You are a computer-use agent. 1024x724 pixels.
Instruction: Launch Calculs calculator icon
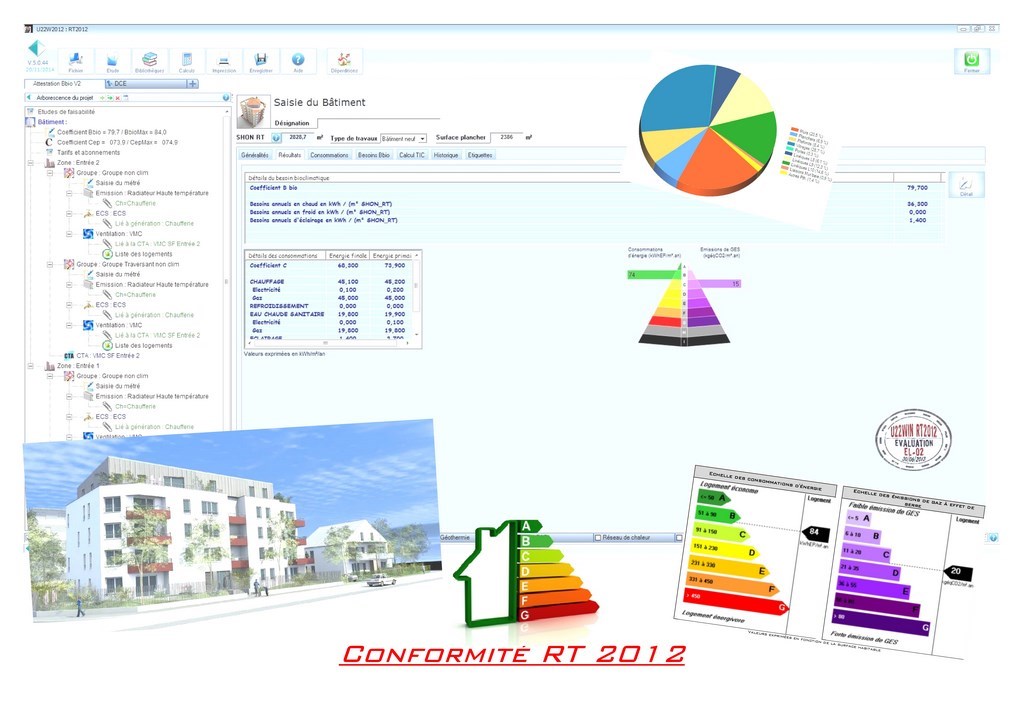click(187, 61)
